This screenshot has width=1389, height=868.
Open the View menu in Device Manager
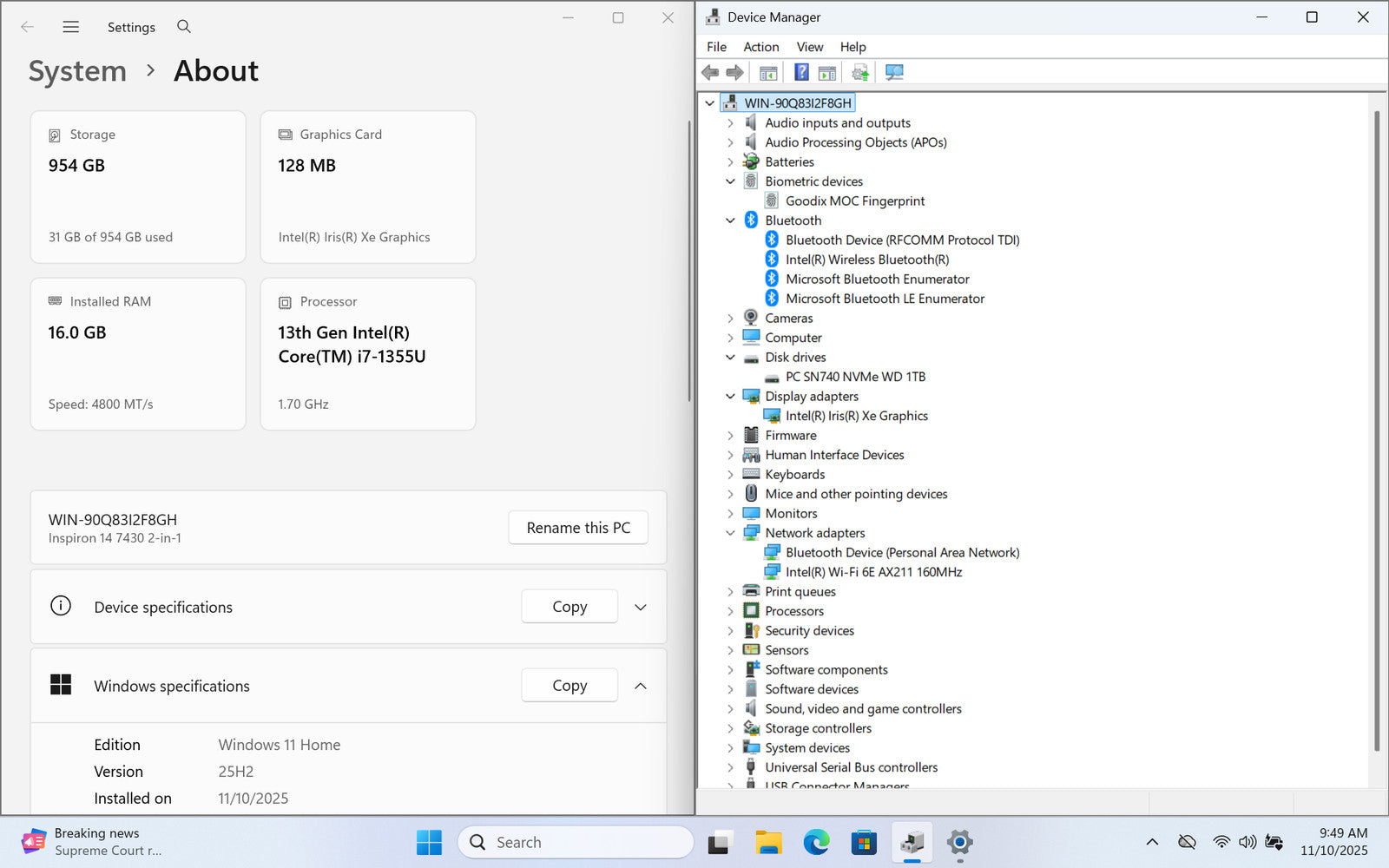tap(809, 47)
